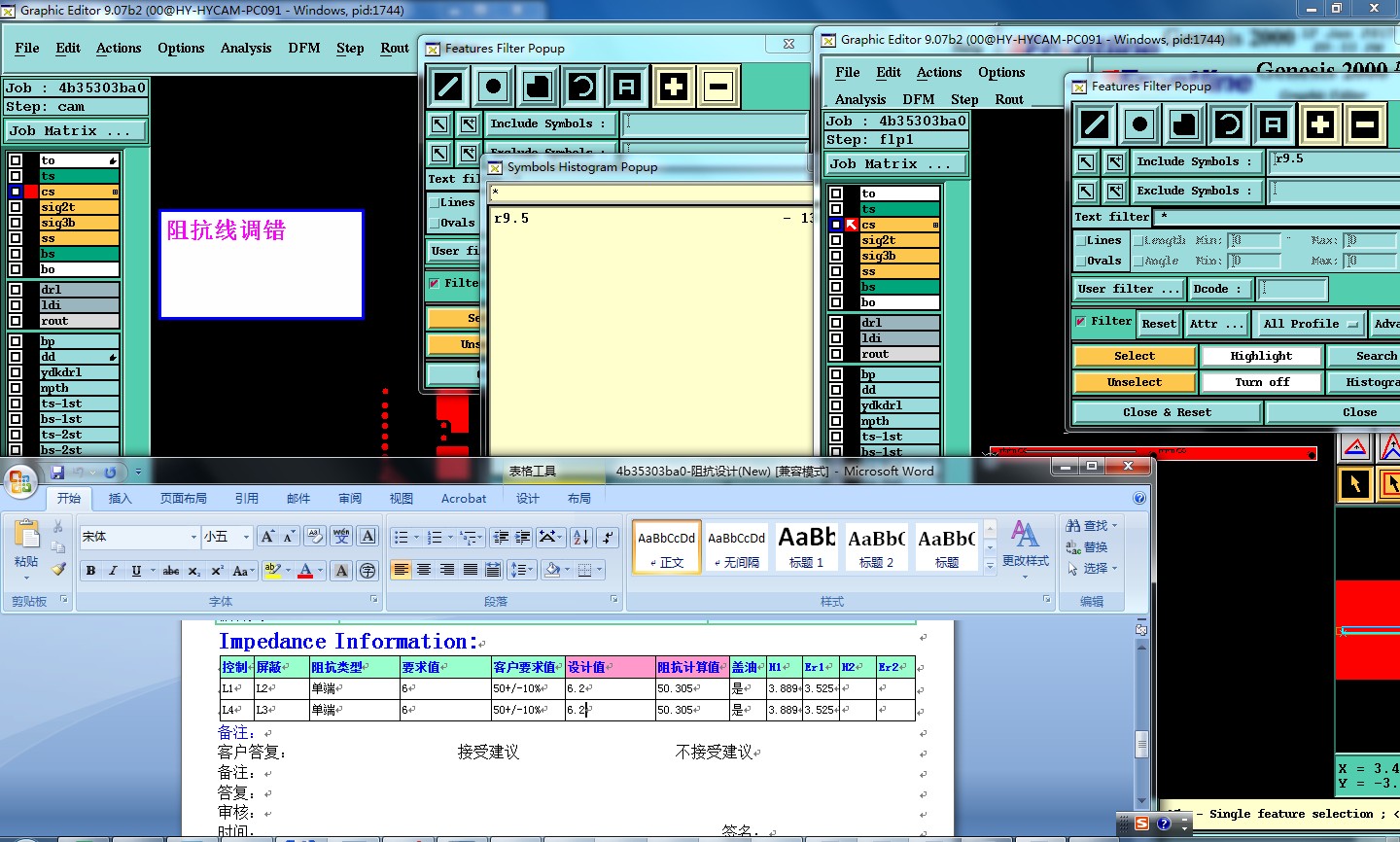Apply superscript formatting in Word
The image size is (1400, 842).
(x=217, y=571)
